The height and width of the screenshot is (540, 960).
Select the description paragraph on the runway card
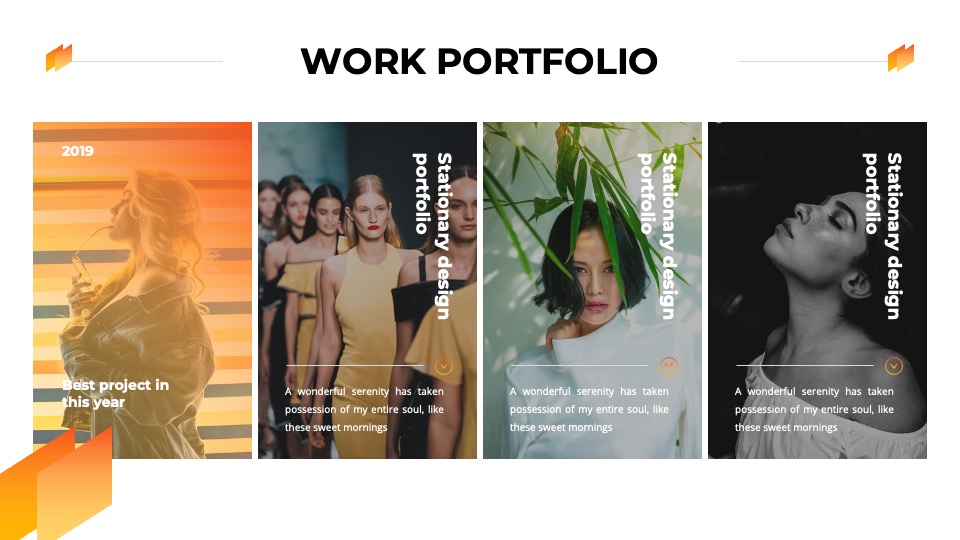pyautogui.click(x=364, y=409)
